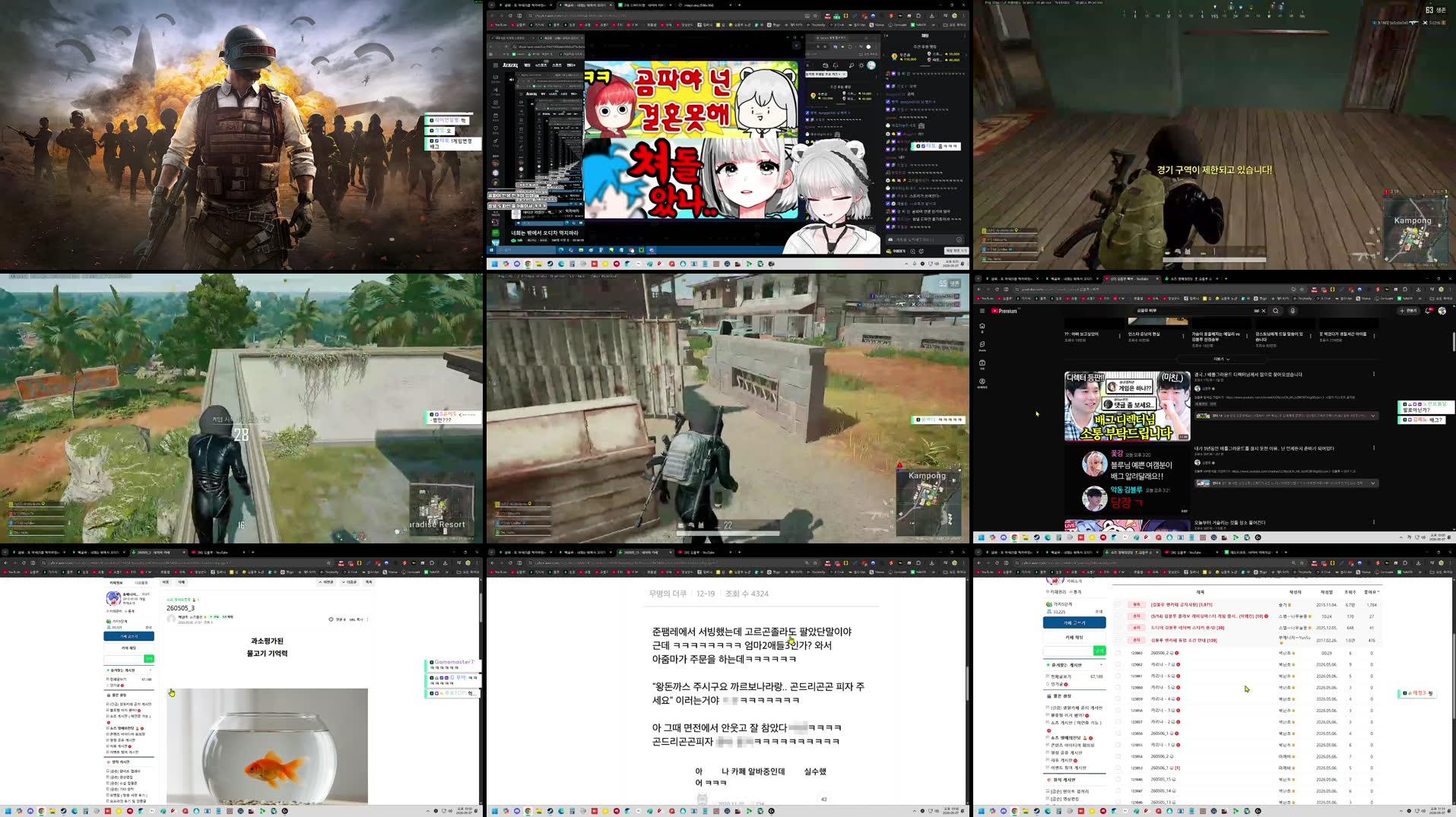Image resolution: width=1456 pixels, height=817 pixels.
Task: Start voice search with YouTube microphone icon
Action: tap(1293, 311)
